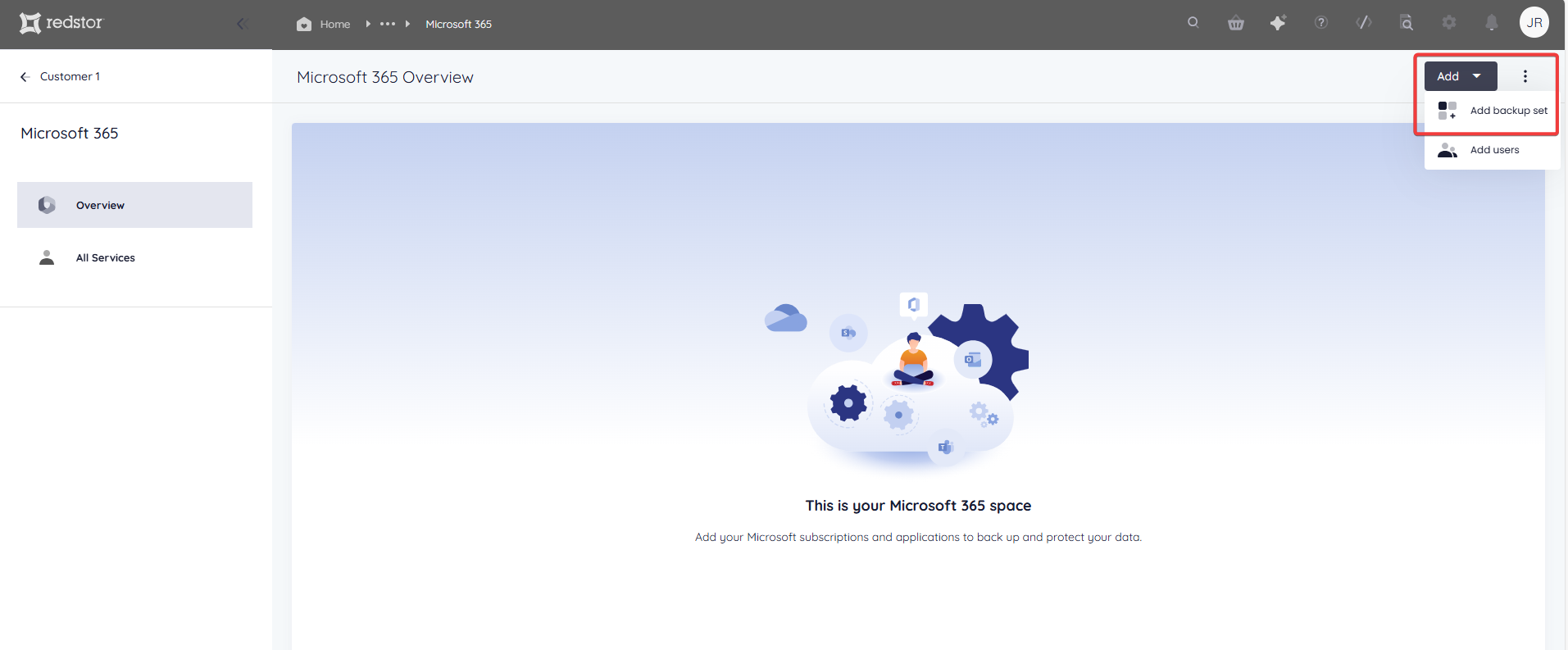Screen dimensions: 1568x650
Task: Open the document search icon
Action: coord(1407,22)
